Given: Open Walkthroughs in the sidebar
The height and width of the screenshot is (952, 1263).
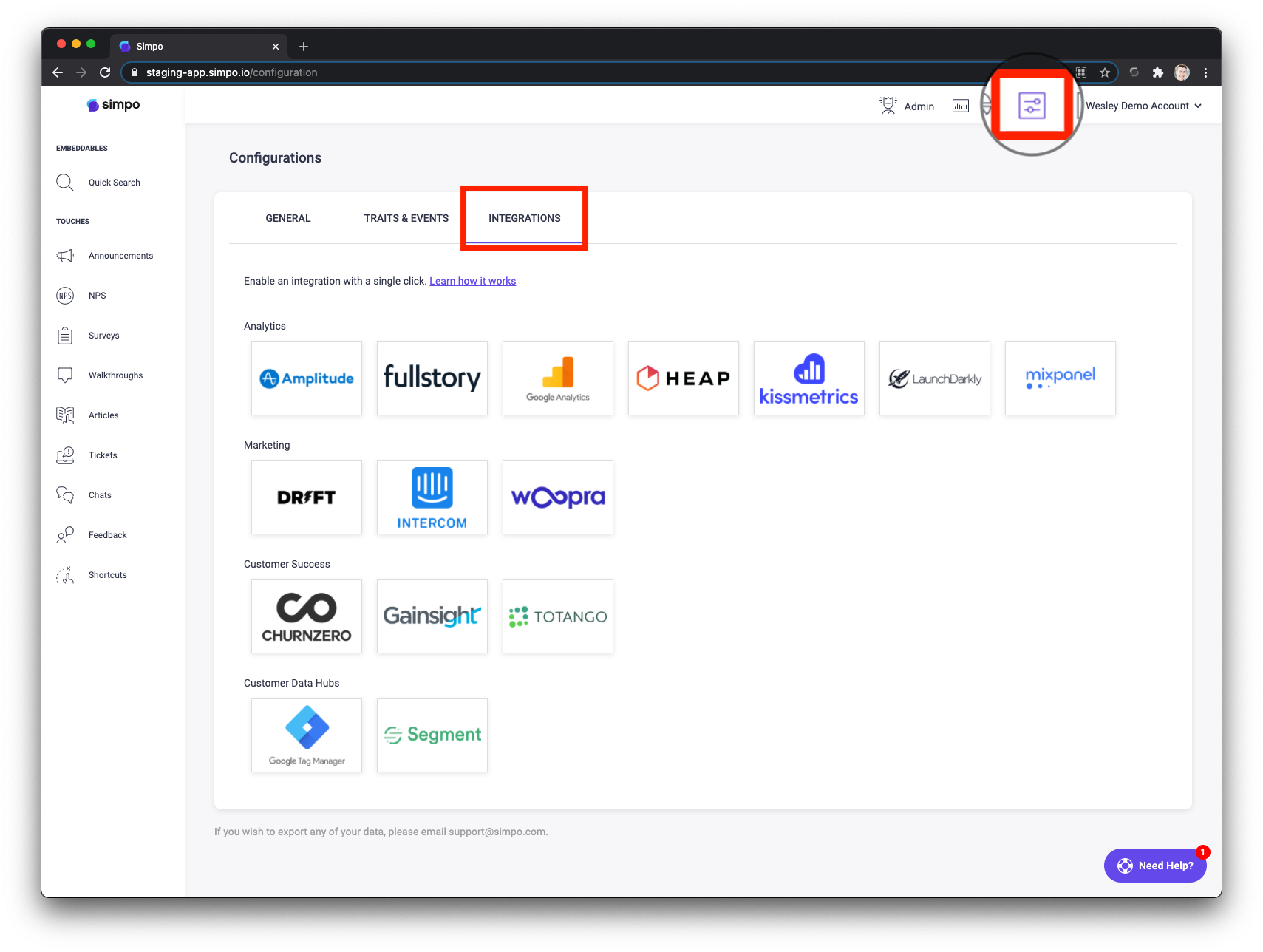Looking at the screenshot, I should coord(100,375).
